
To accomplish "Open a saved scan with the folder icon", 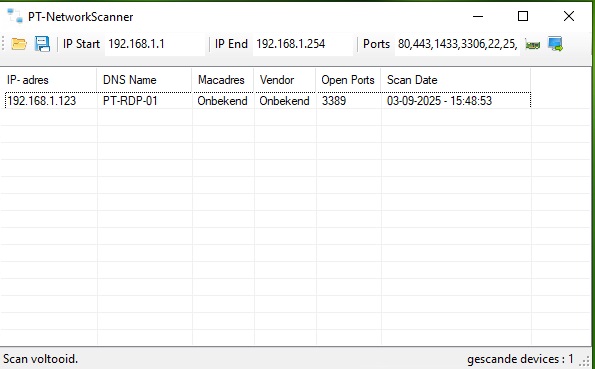I will (x=19, y=44).
